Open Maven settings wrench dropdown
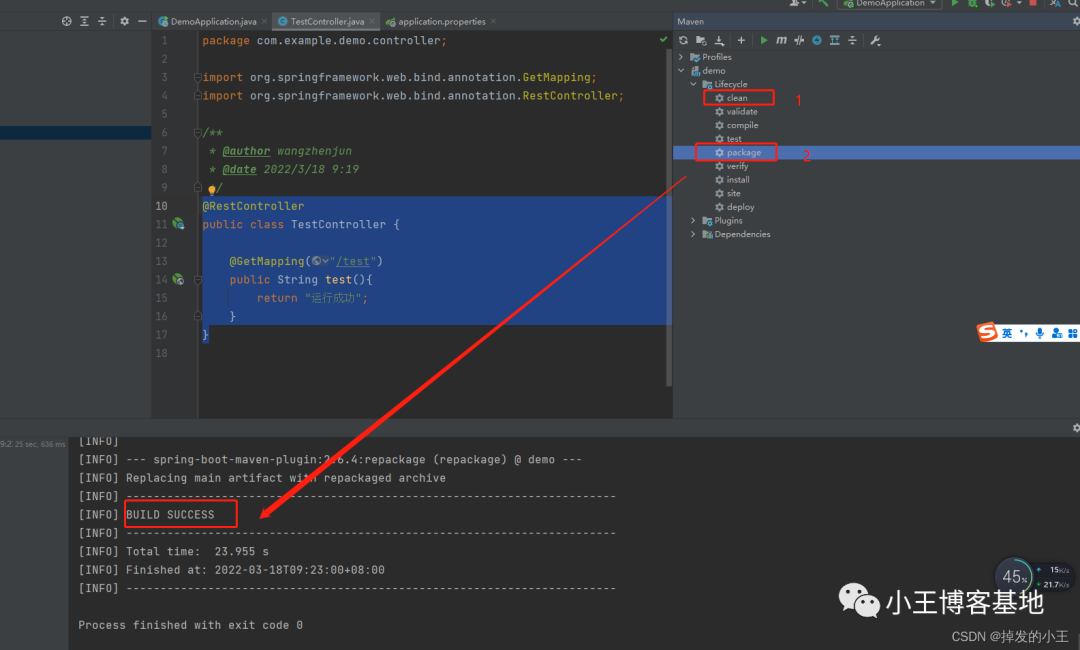Viewport: 1080px width, 650px height. (x=875, y=41)
